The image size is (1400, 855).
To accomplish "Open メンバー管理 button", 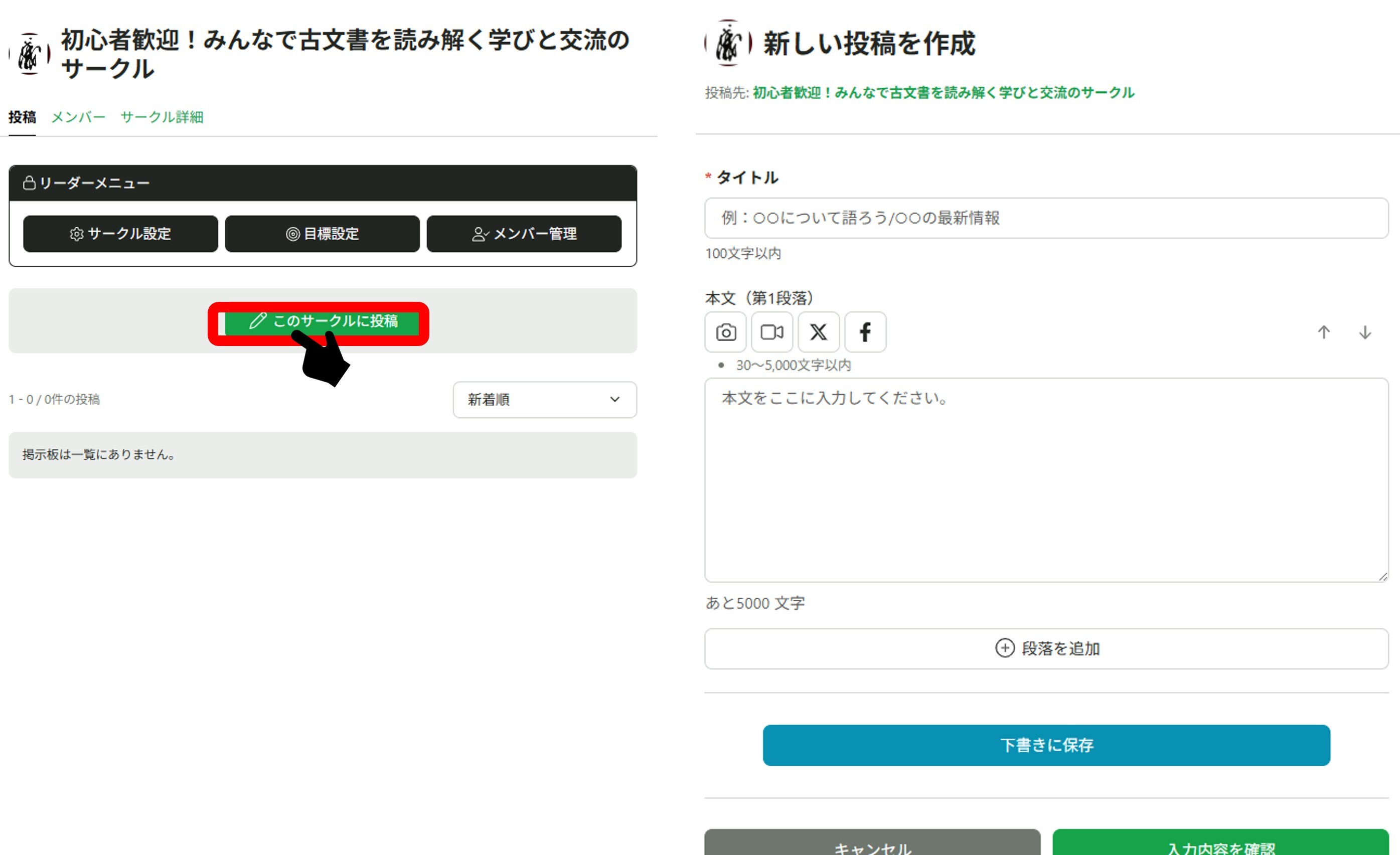I will click(524, 234).
